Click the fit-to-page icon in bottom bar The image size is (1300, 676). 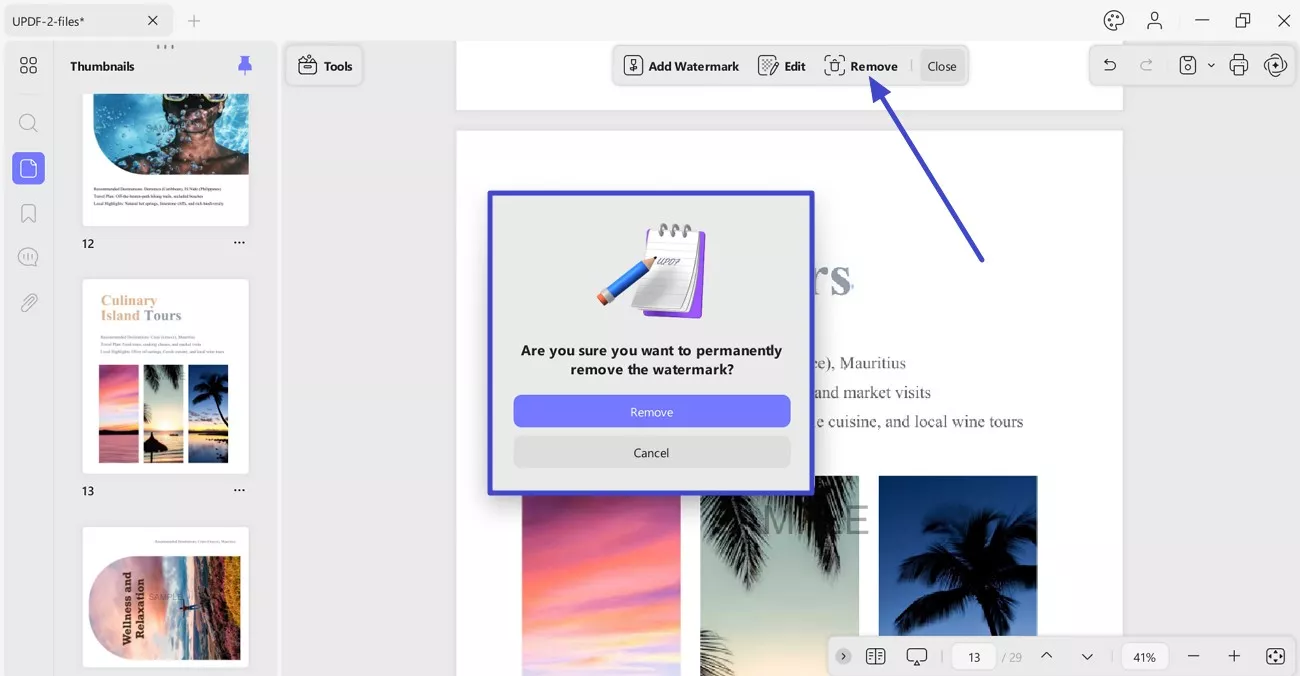click(x=1275, y=656)
